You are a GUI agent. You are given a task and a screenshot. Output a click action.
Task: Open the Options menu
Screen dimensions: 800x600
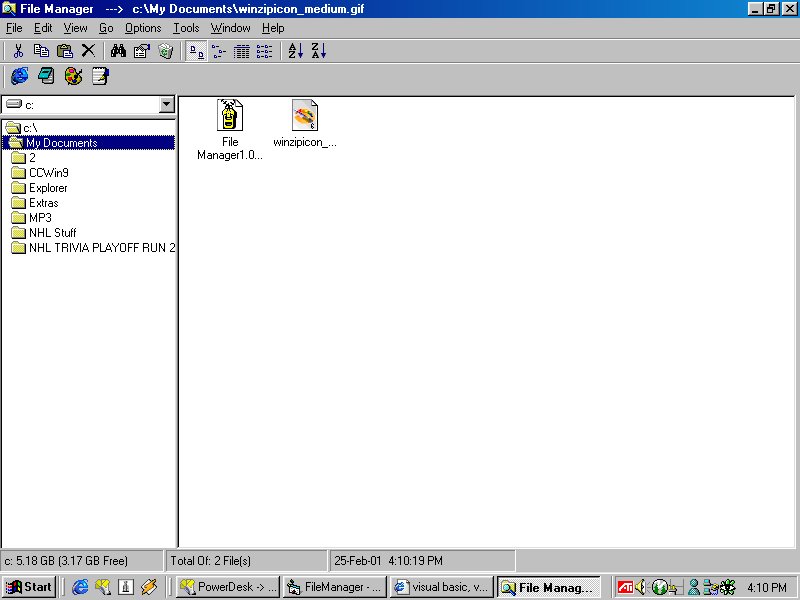pos(143,28)
